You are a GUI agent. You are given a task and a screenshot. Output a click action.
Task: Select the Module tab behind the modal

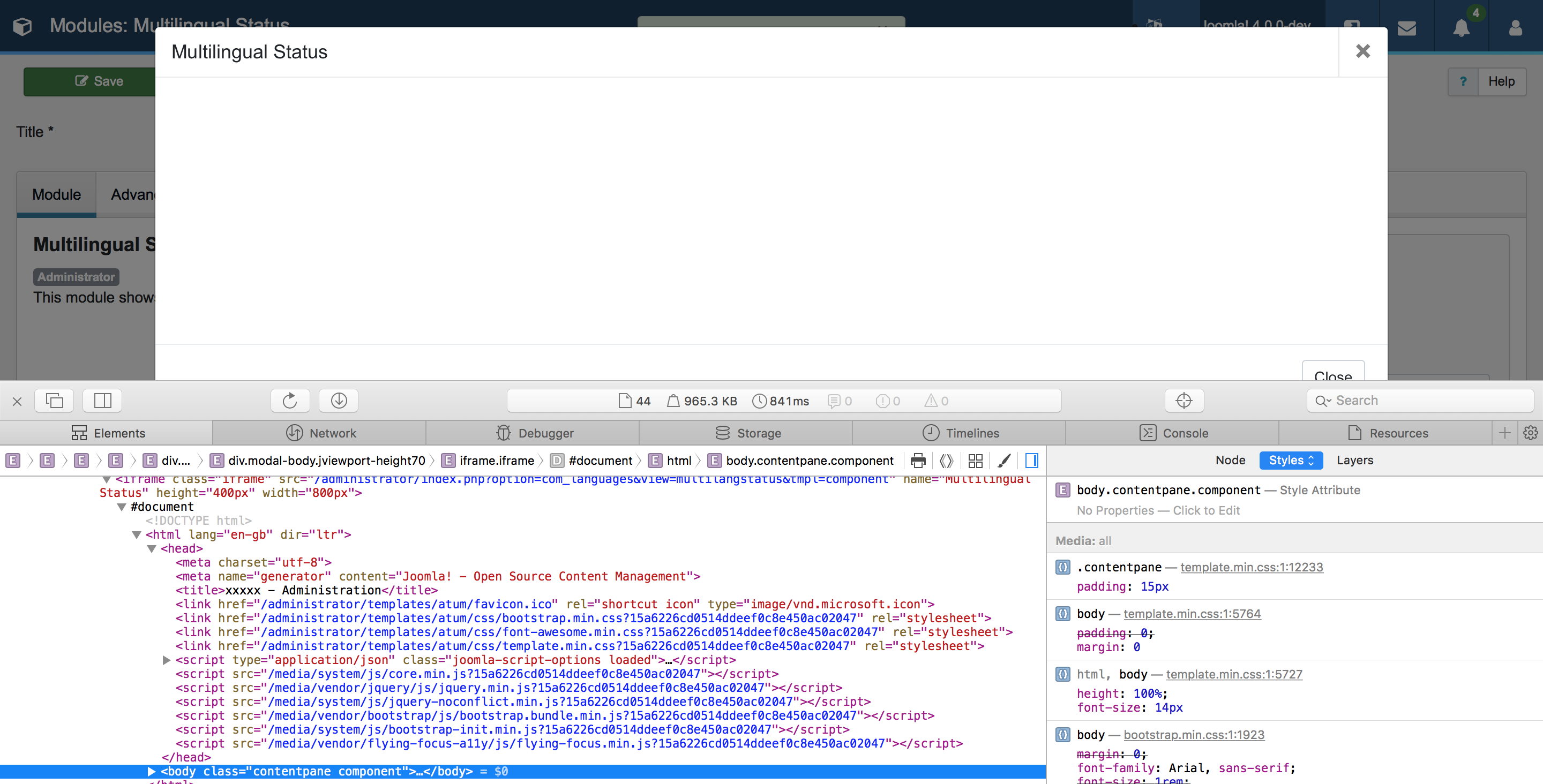[56, 194]
